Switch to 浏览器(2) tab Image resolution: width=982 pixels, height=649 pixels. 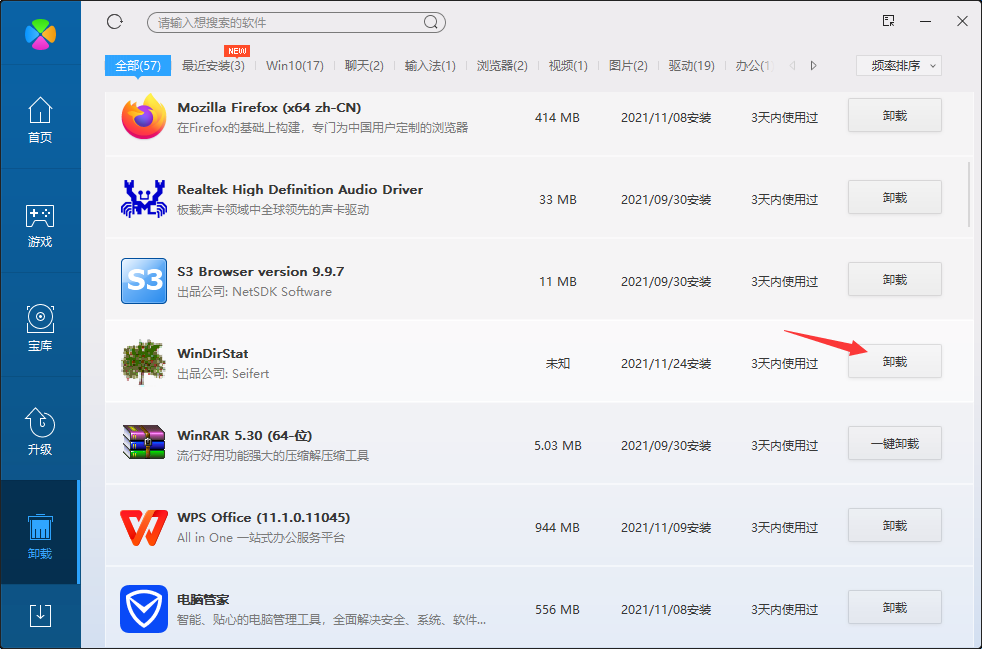(502, 65)
